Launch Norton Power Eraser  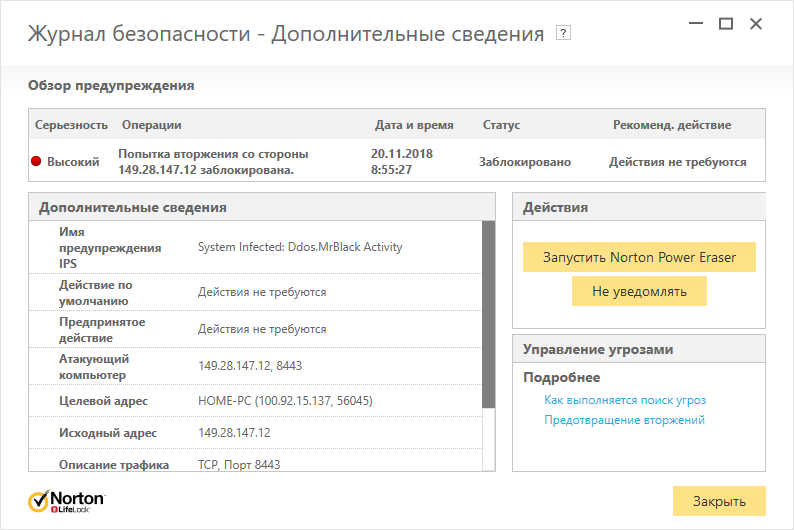click(639, 257)
